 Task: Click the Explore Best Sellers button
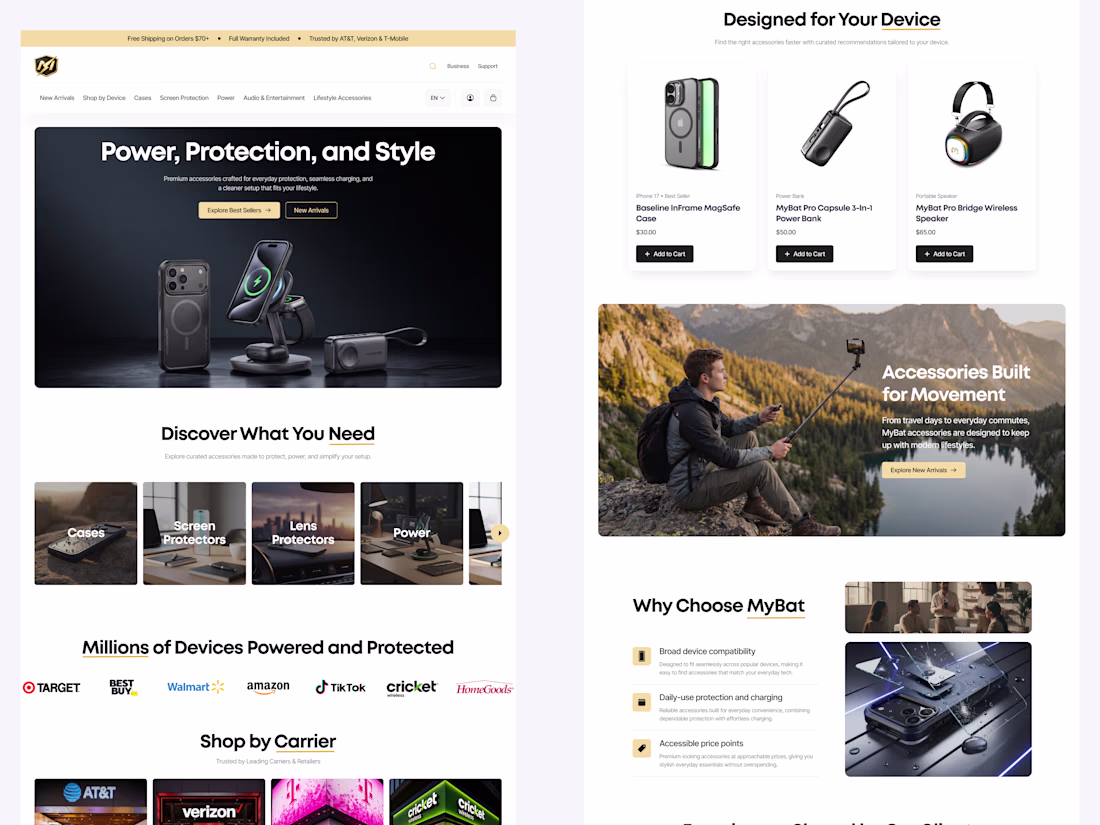pos(239,210)
